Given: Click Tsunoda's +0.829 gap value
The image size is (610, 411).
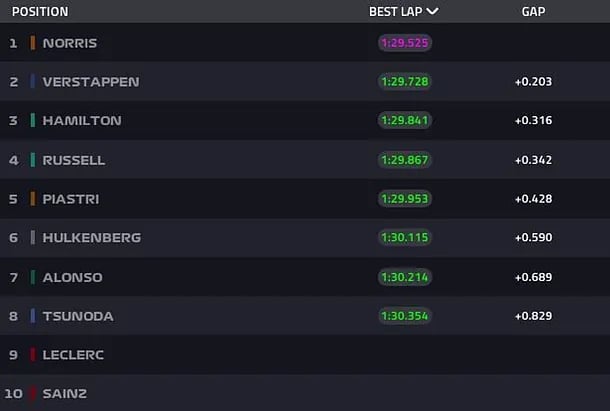Looking at the screenshot, I should pos(533,316).
